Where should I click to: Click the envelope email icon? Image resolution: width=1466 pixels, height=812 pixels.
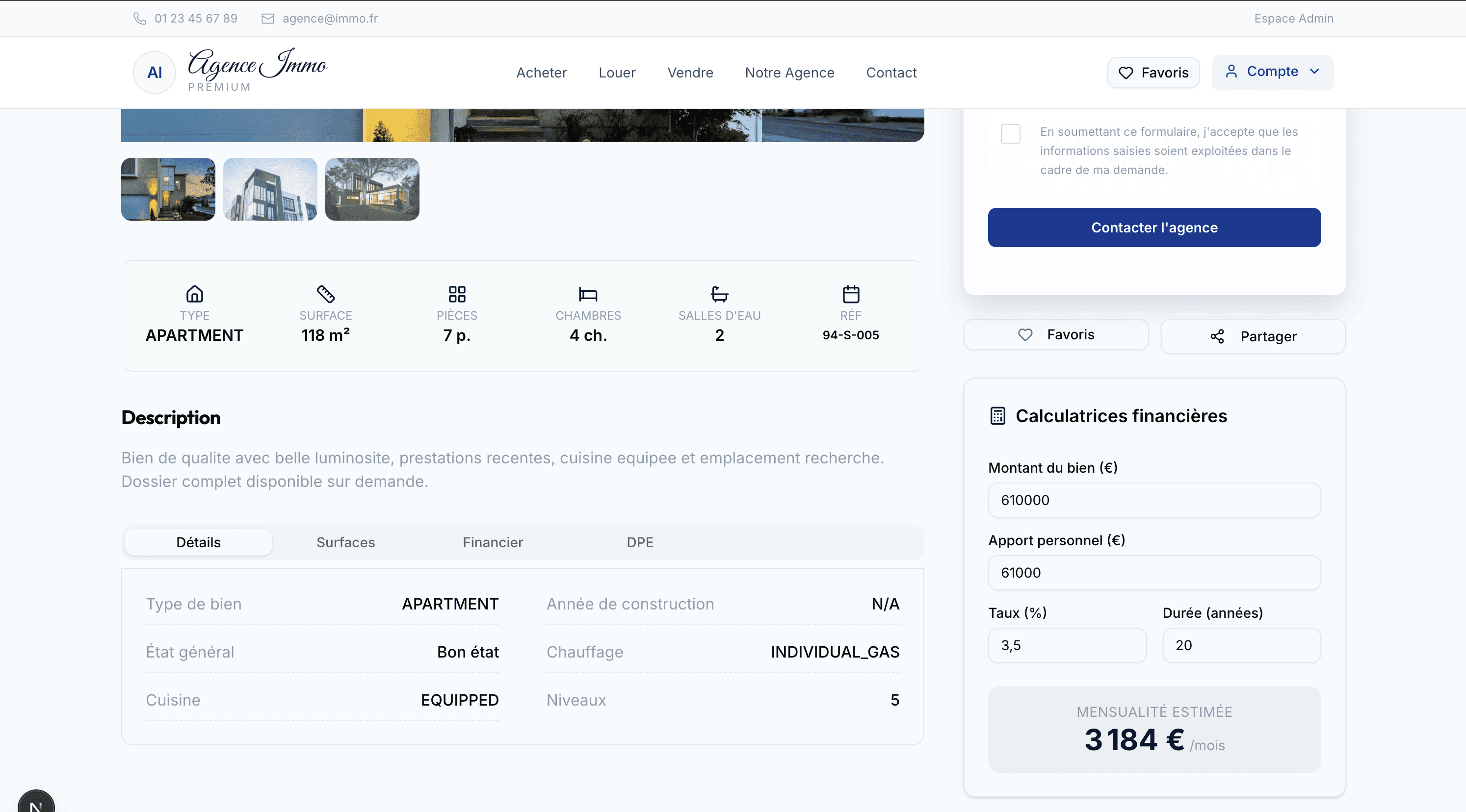(267, 19)
